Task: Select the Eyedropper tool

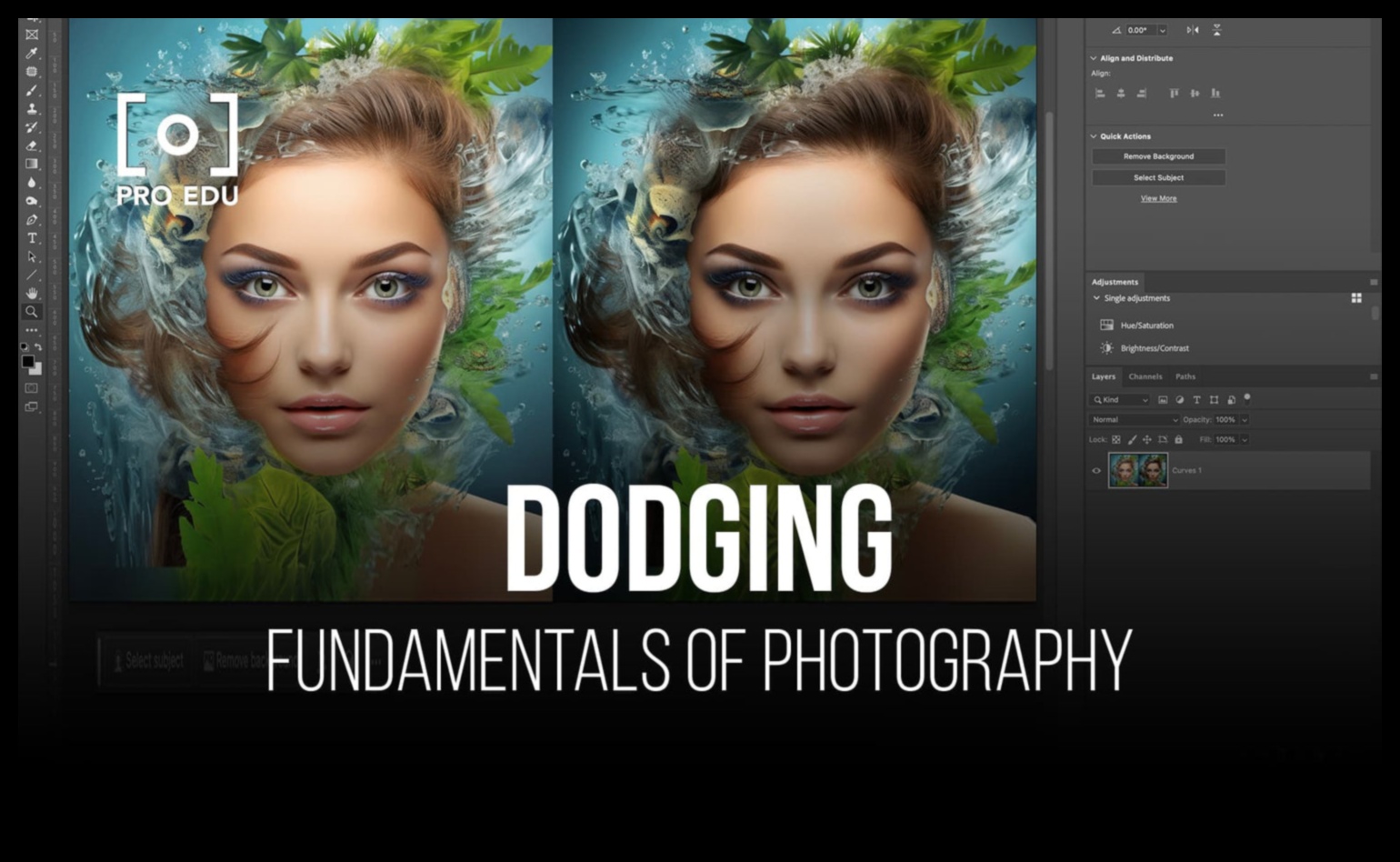Action: point(32,54)
